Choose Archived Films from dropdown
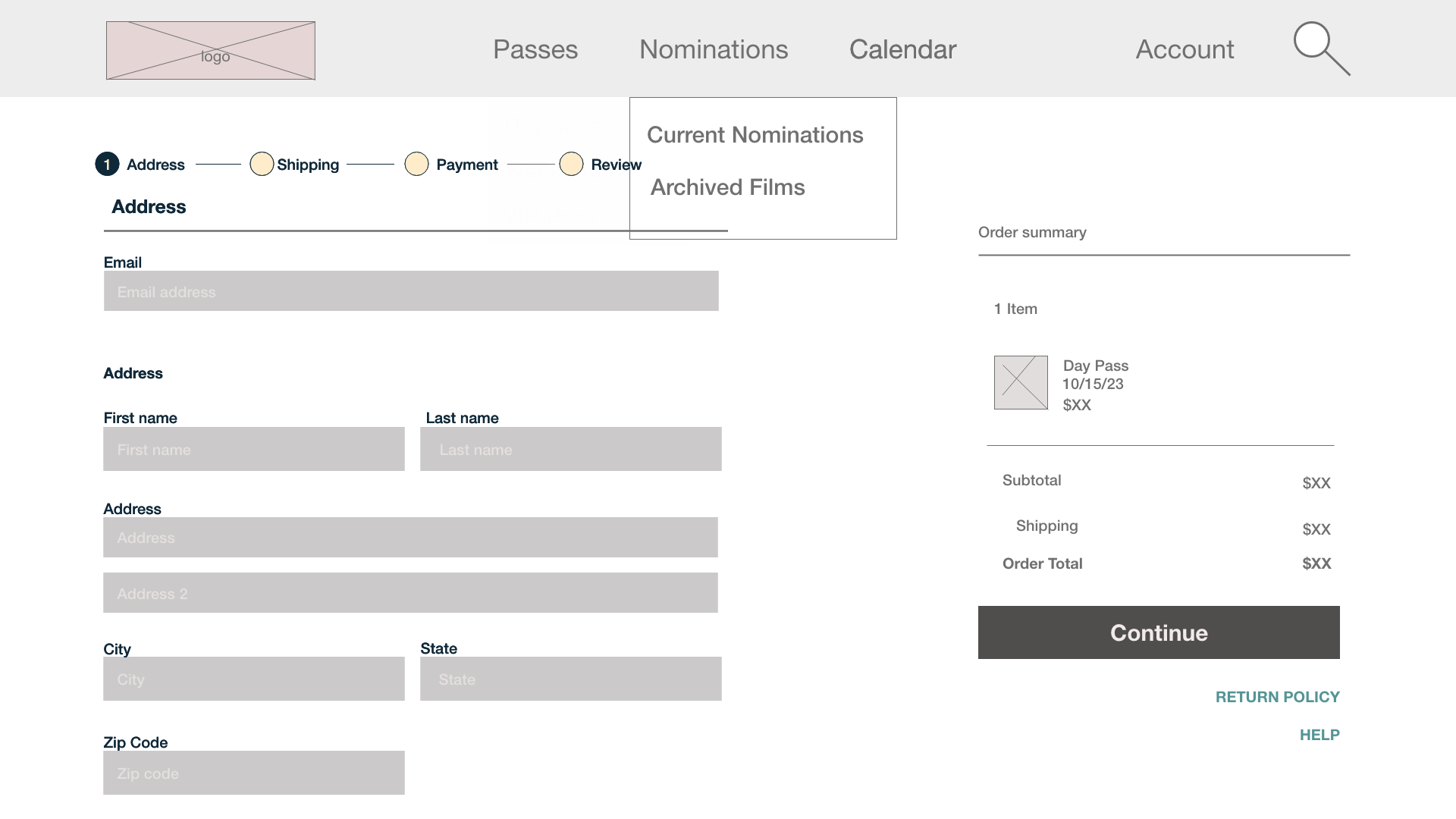 pos(728,187)
